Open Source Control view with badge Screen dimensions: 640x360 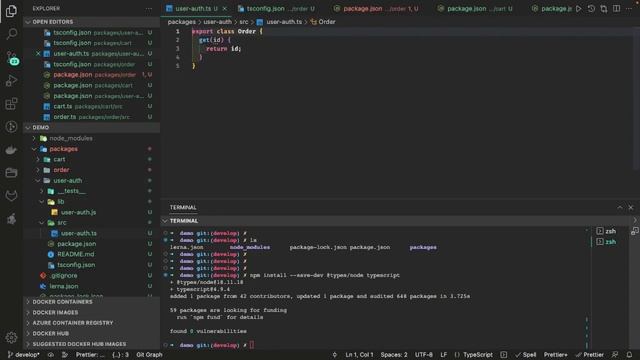[11, 58]
